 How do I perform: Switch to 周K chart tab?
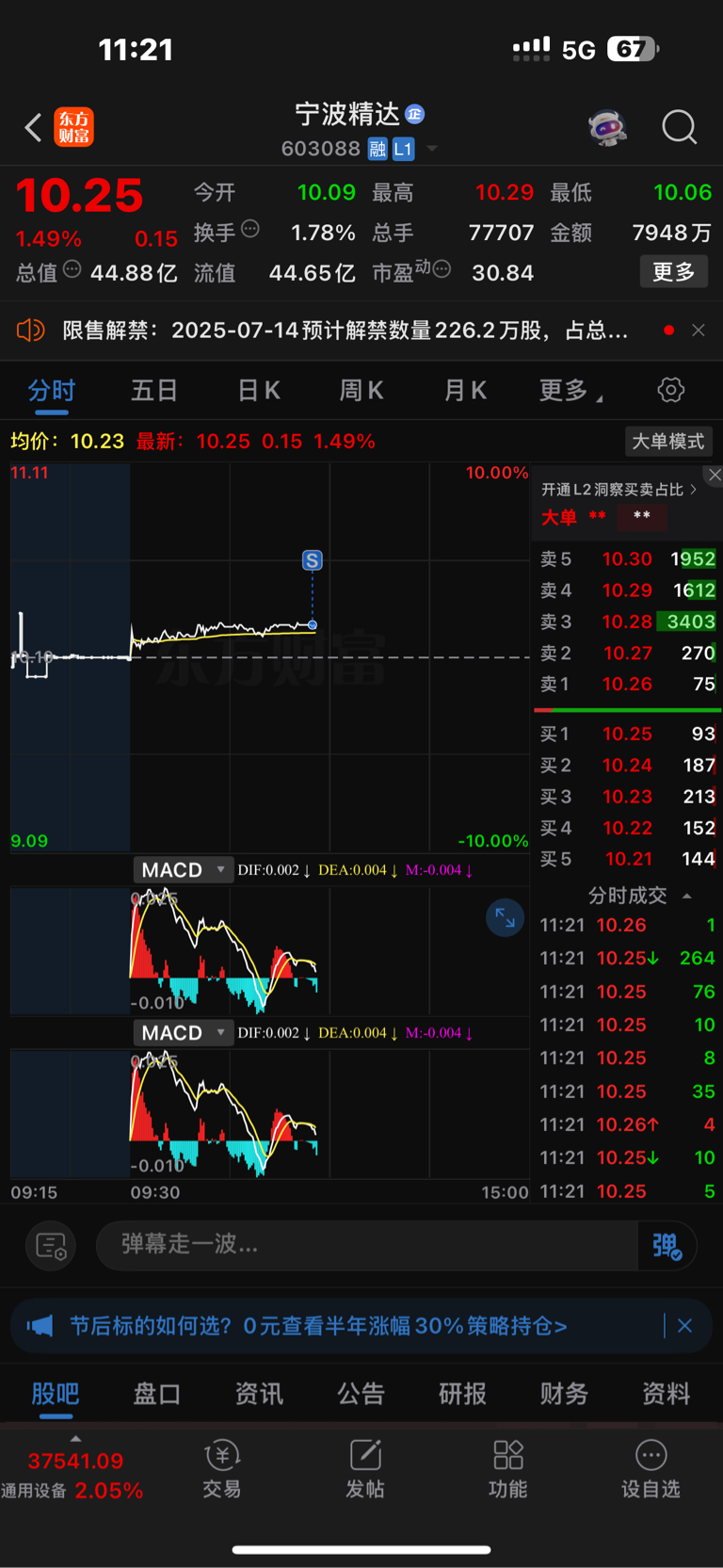tap(361, 391)
